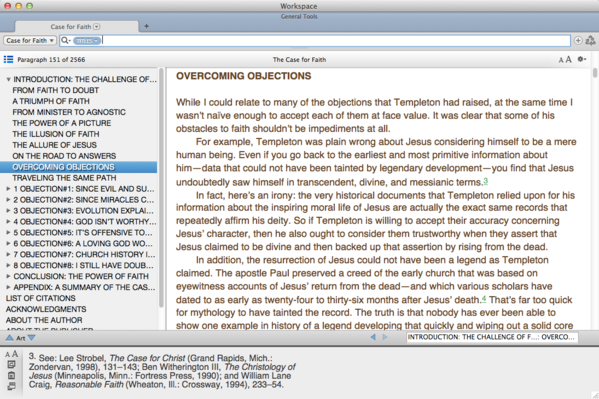Expand 8 OBJECTION#8: I STILL HAVE DOUB
599x399 pixels.
click(8, 265)
